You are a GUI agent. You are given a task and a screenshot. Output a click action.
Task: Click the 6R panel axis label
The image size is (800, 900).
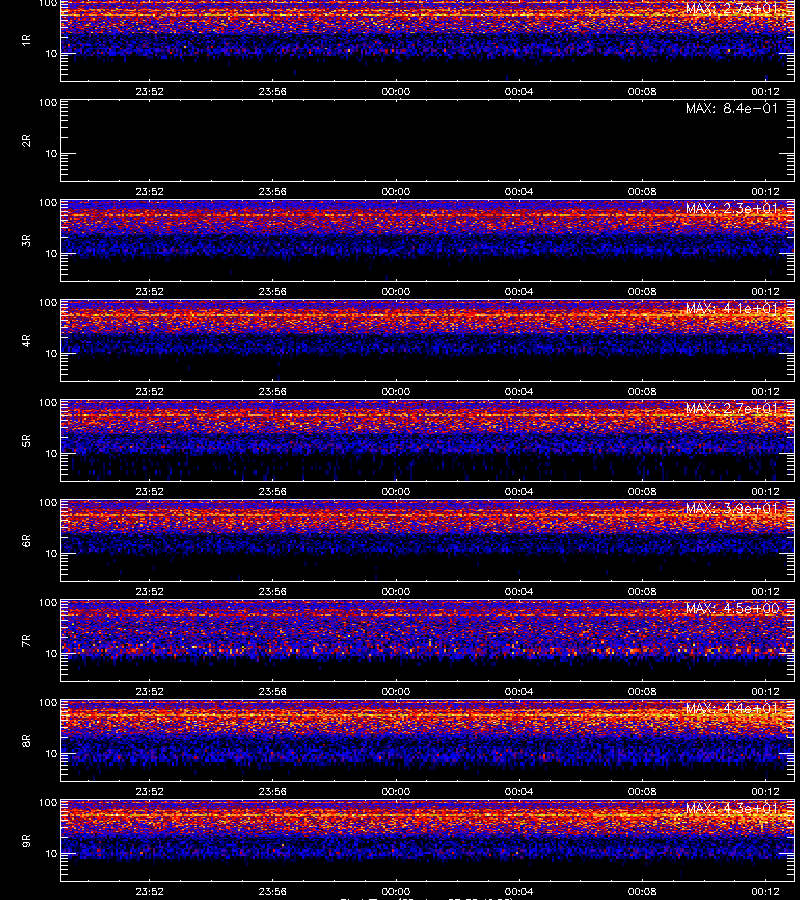coord(26,541)
